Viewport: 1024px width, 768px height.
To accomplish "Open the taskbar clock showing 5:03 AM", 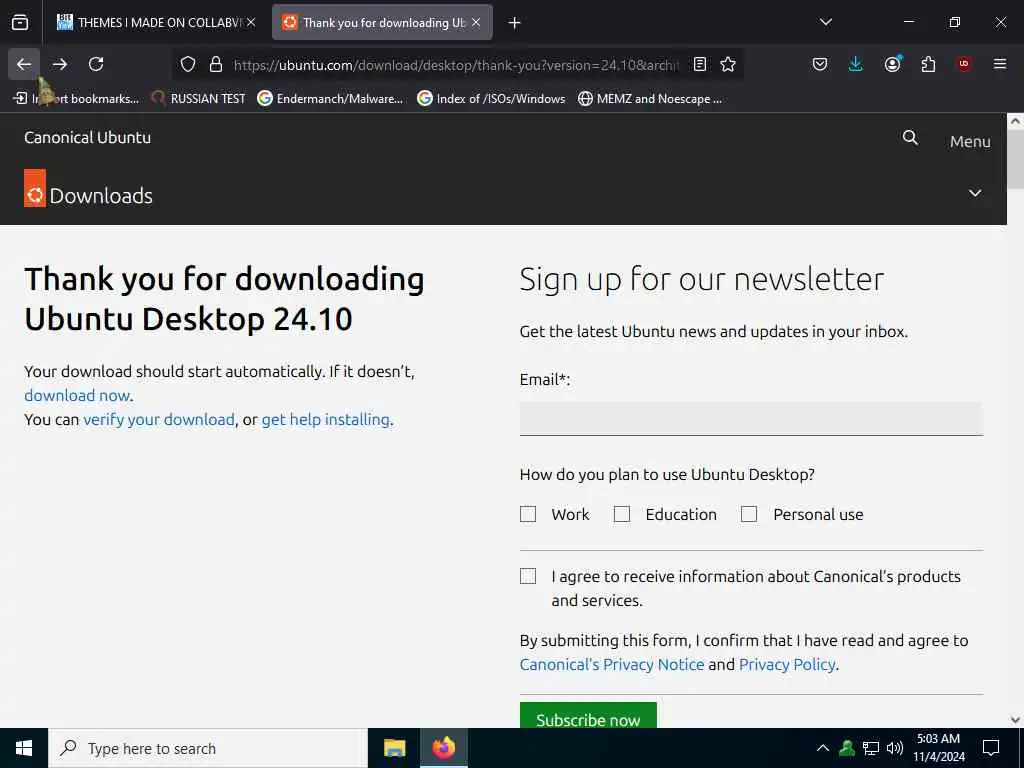I will coord(938,748).
